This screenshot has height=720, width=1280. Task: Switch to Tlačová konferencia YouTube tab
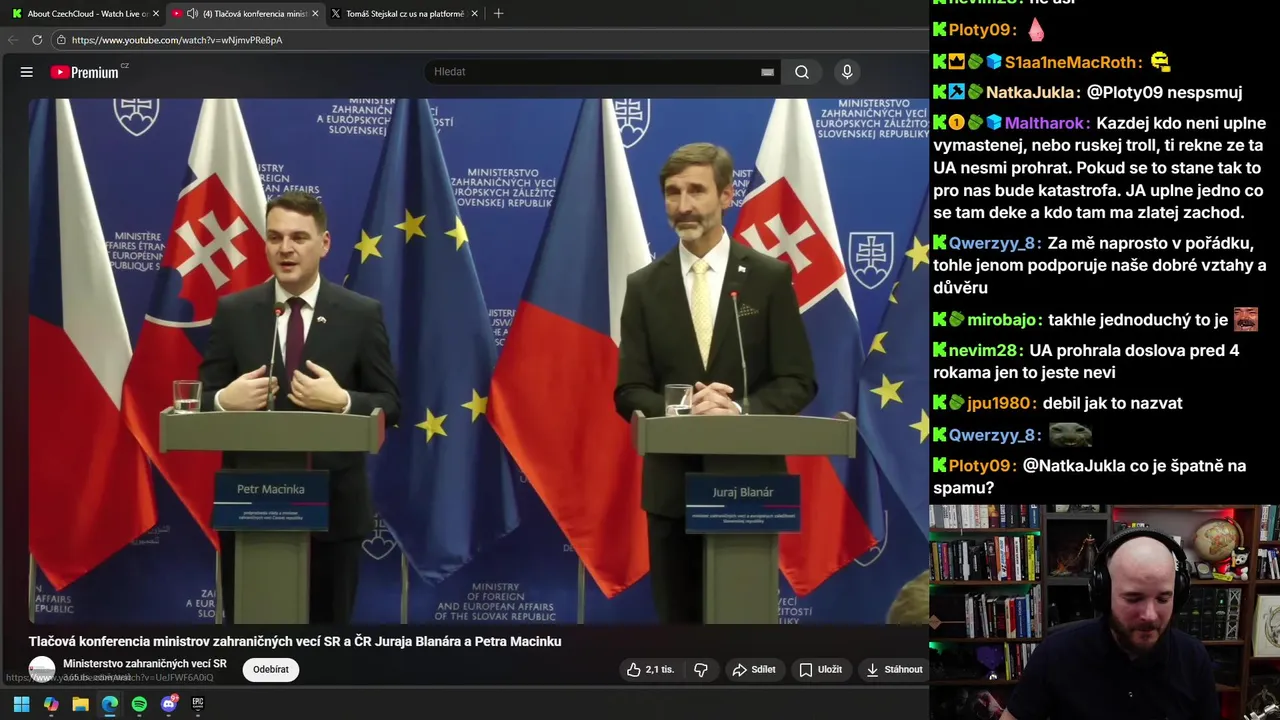pyautogui.click(x=247, y=14)
